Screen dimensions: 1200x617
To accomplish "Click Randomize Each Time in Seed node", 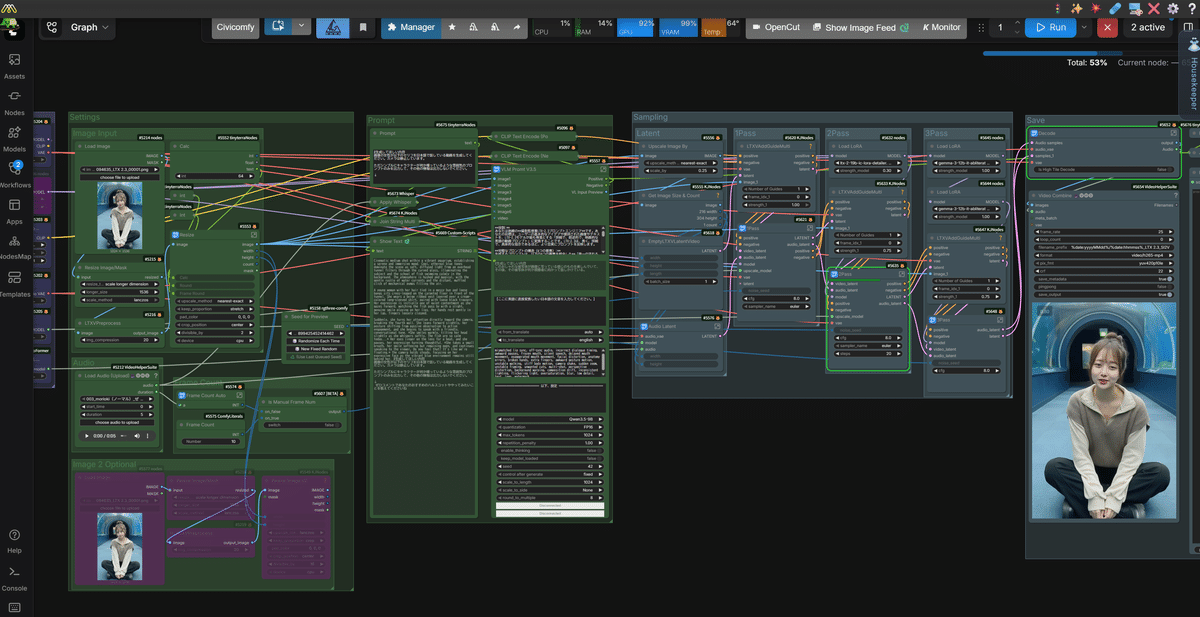I will click(316, 341).
